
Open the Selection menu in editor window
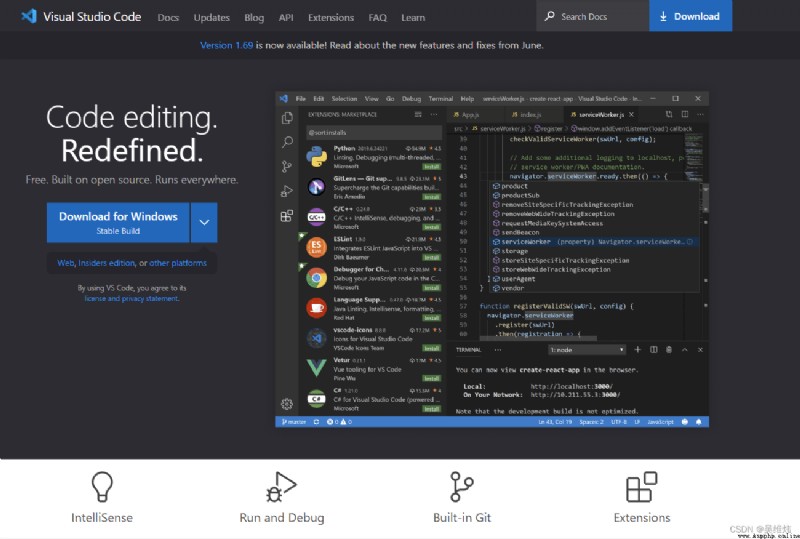(x=344, y=99)
